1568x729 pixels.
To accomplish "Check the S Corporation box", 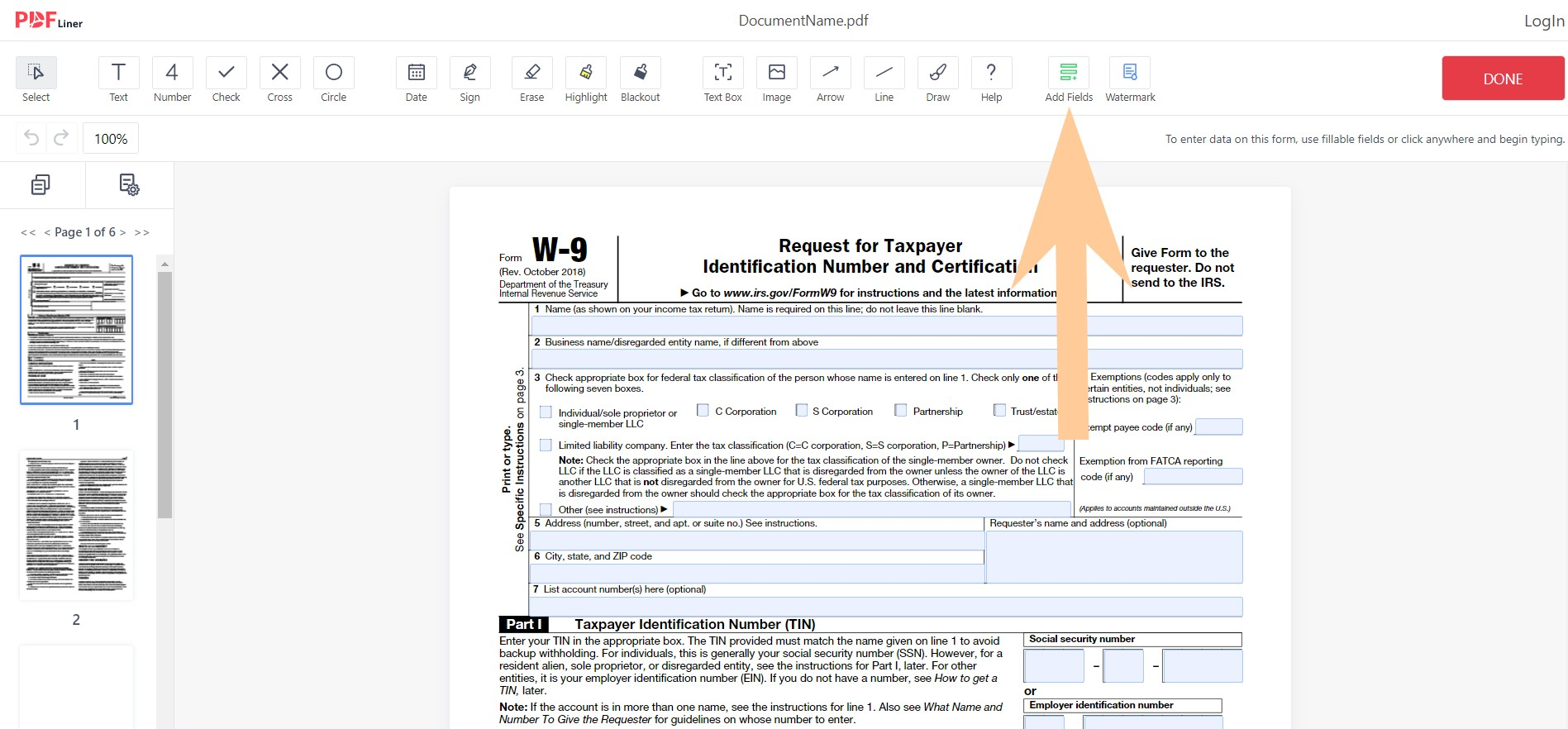I will (801, 410).
